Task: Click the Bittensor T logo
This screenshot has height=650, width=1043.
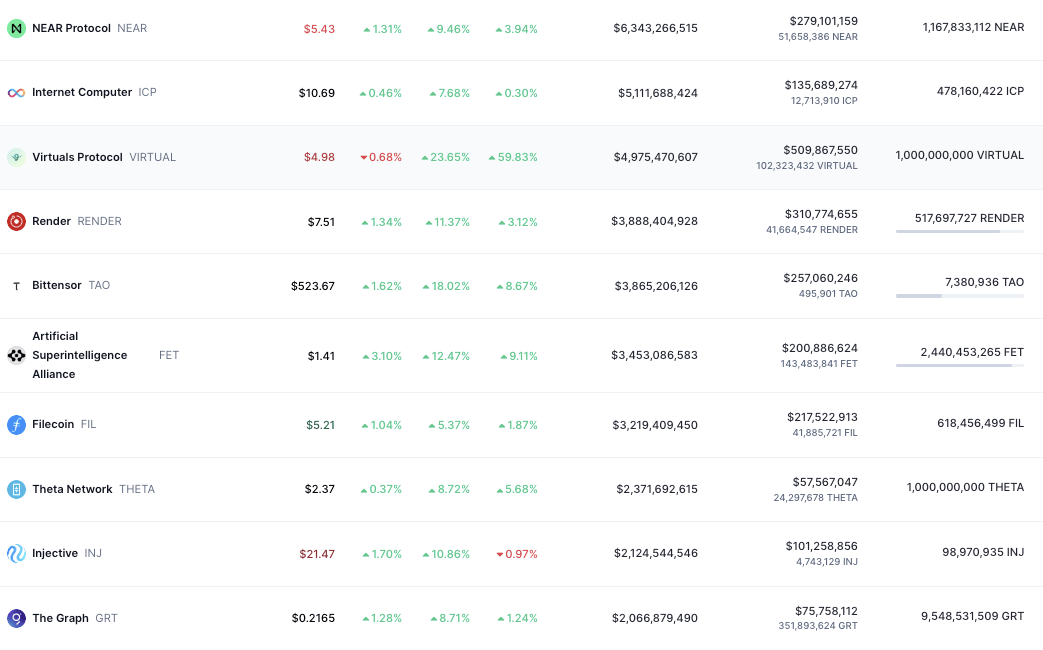Action: coord(16,285)
